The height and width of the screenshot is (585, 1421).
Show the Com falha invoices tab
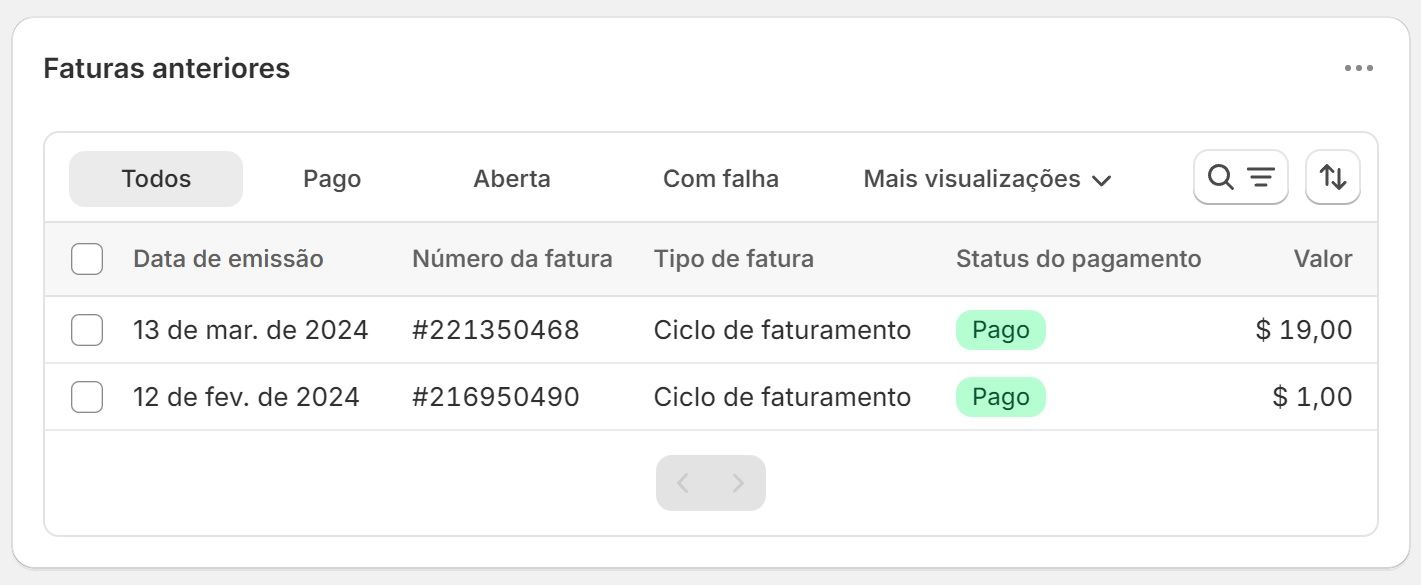[720, 179]
